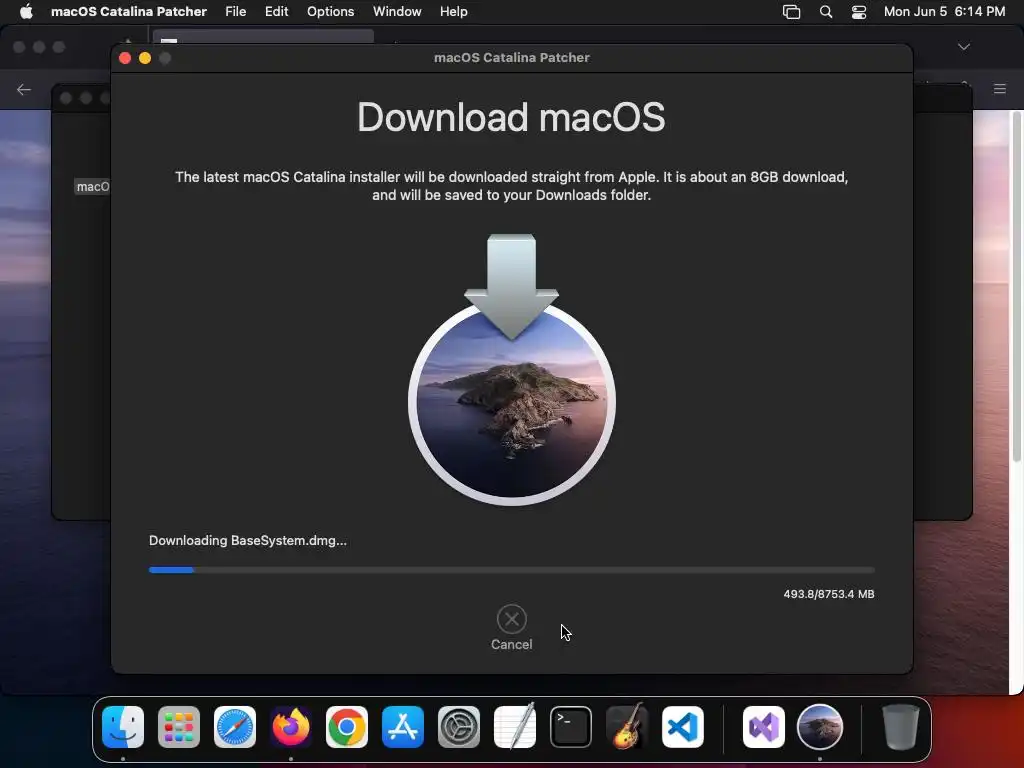Open the File menu
The width and height of the screenshot is (1024, 768).
[x=236, y=12]
